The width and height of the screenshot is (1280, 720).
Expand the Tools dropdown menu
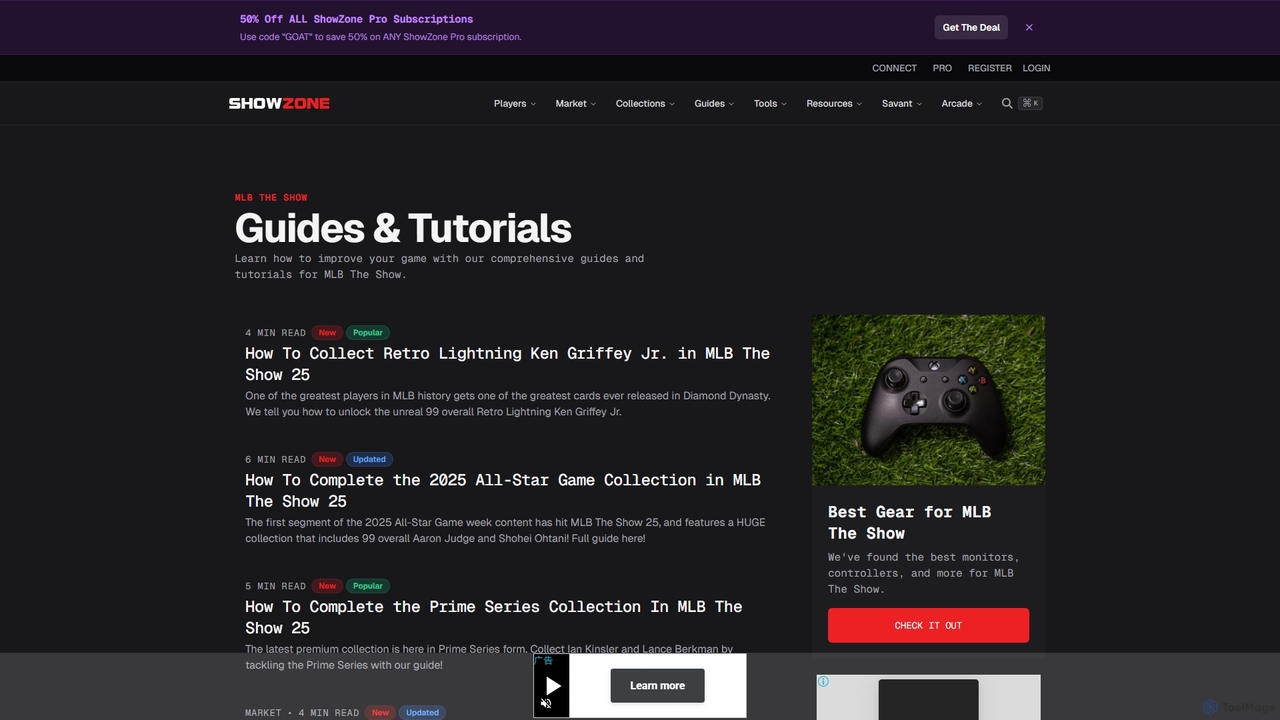(770, 103)
